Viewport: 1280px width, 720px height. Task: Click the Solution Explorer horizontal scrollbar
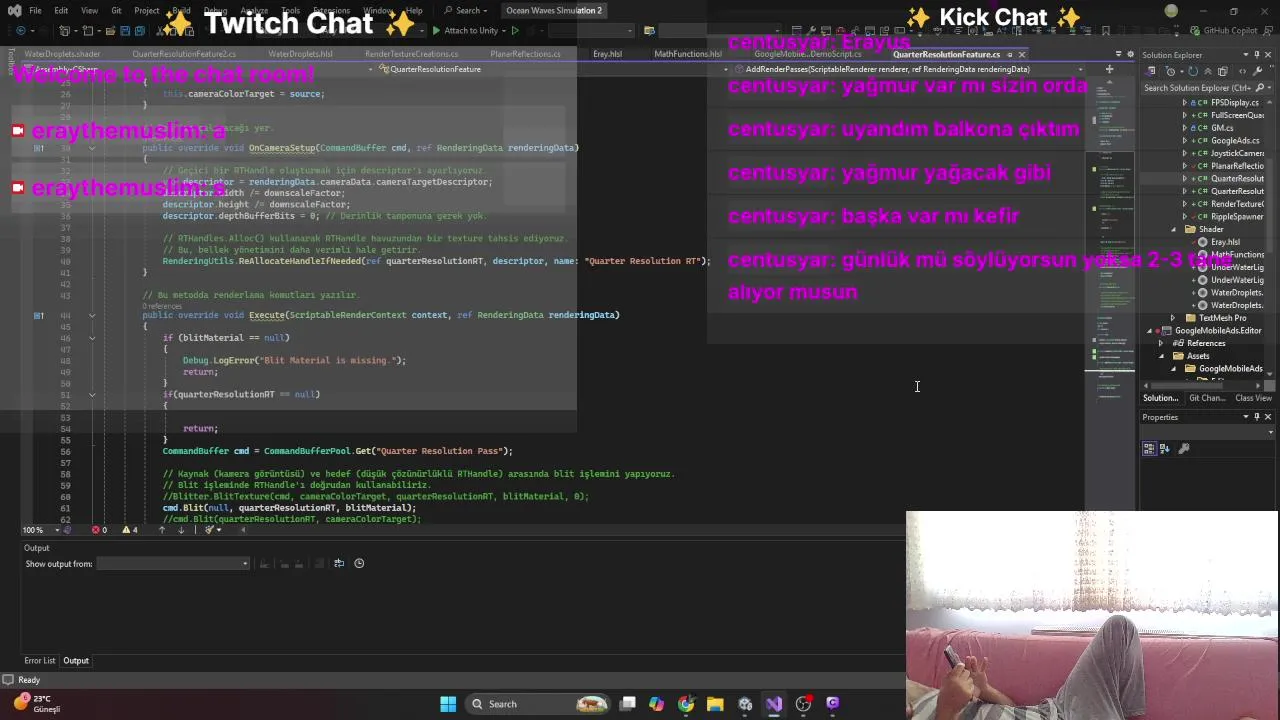1203,385
